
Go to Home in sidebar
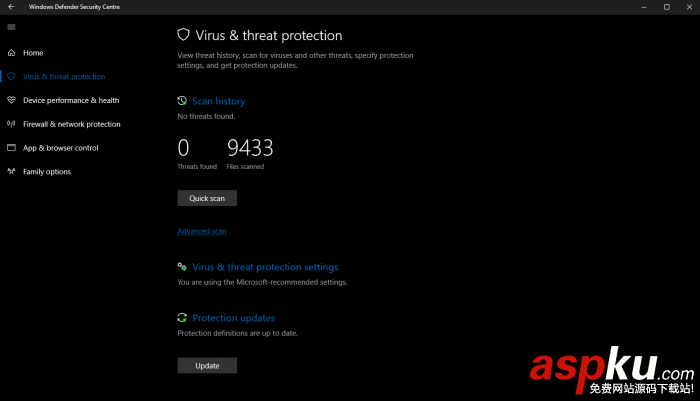(x=33, y=52)
